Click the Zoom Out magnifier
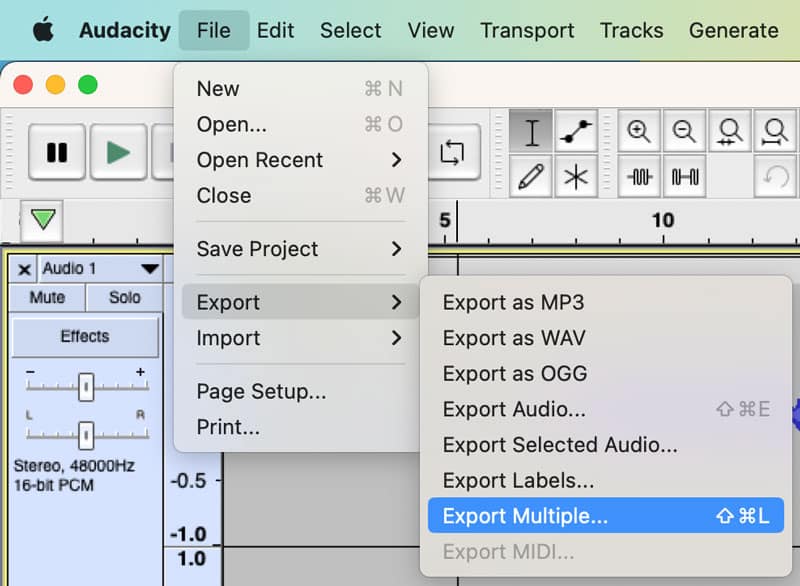 (684, 132)
